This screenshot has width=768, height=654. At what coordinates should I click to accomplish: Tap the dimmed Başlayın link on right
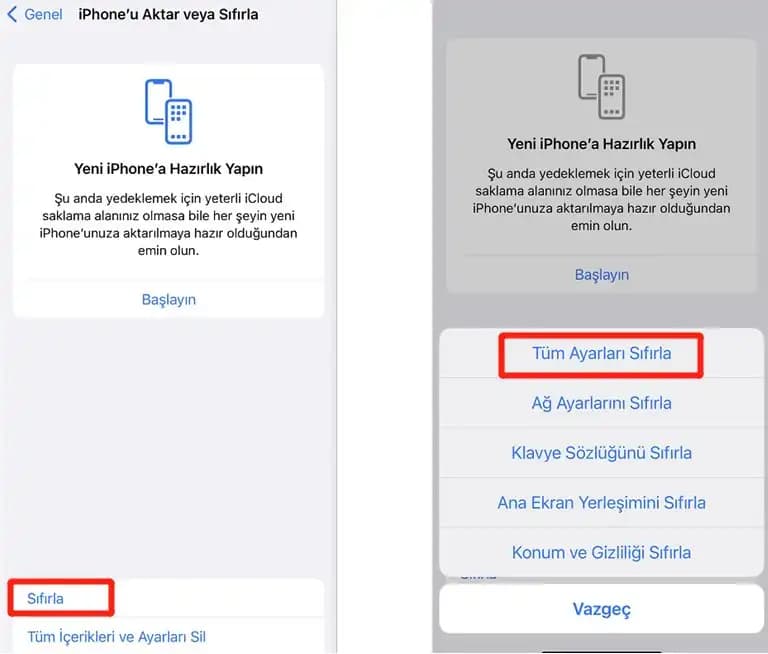pyautogui.click(x=601, y=275)
